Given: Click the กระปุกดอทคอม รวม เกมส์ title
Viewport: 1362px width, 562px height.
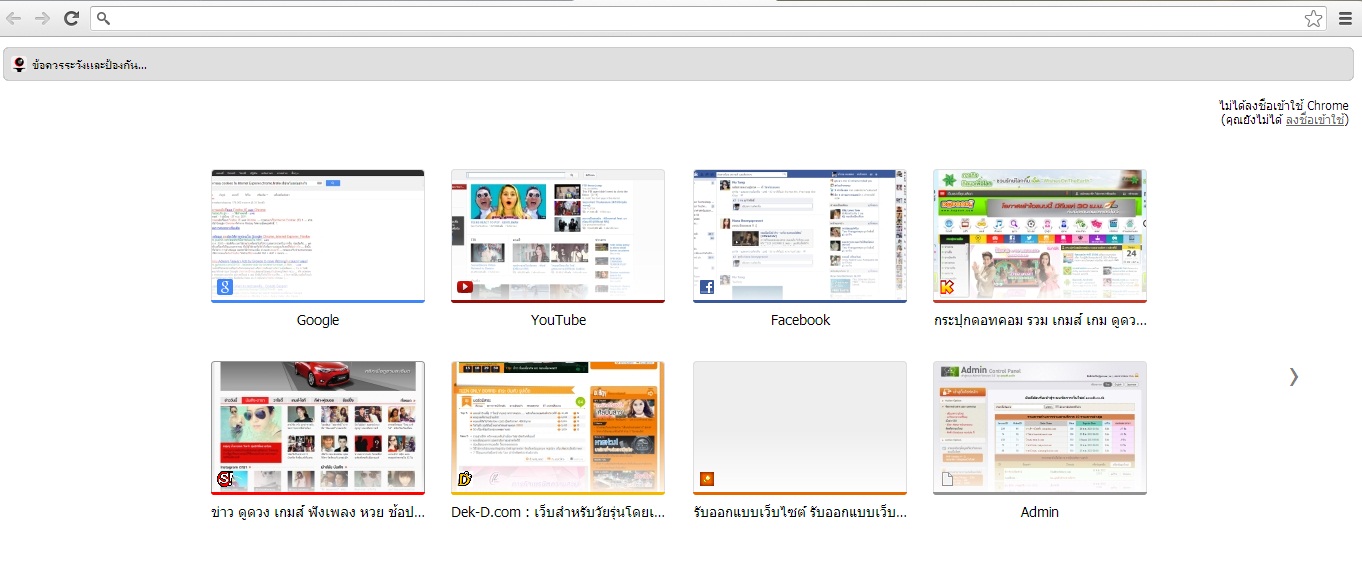Looking at the screenshot, I should [1040, 320].
